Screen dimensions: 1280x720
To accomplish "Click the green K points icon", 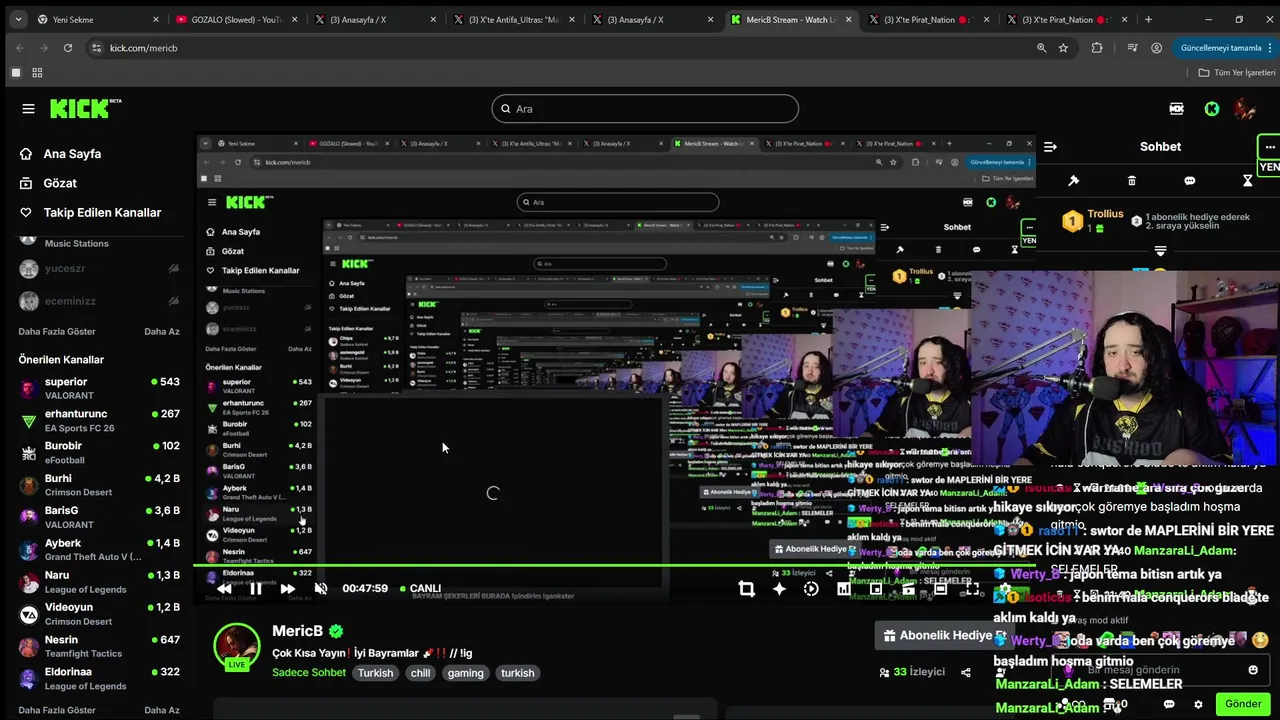I will [x=1212, y=108].
